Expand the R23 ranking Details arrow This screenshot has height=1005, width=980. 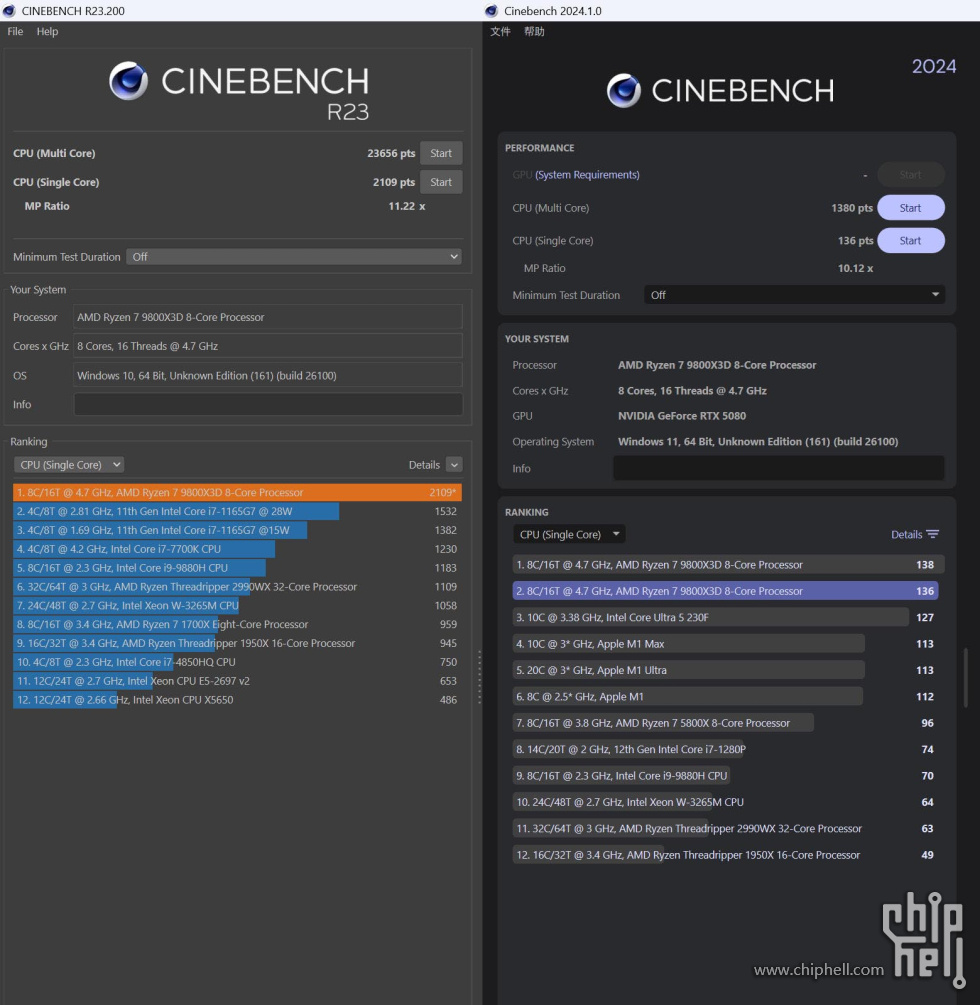pos(454,465)
